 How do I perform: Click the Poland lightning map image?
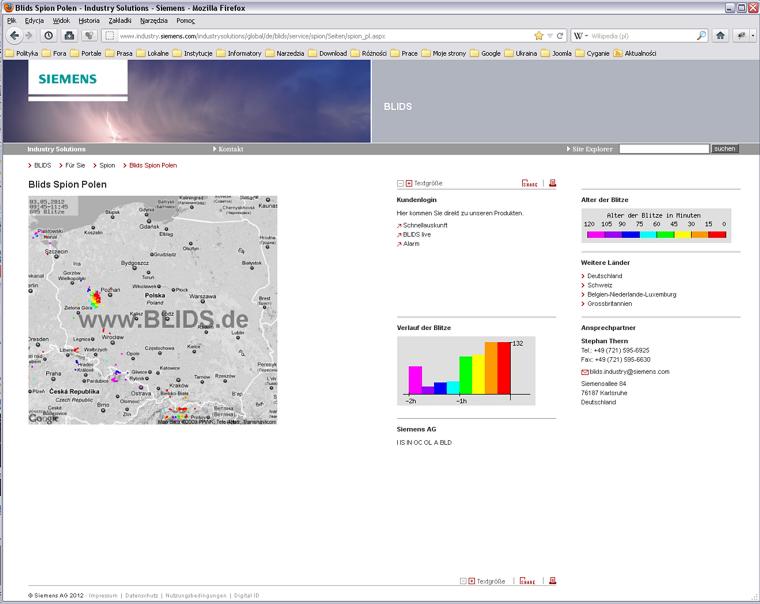click(153, 310)
